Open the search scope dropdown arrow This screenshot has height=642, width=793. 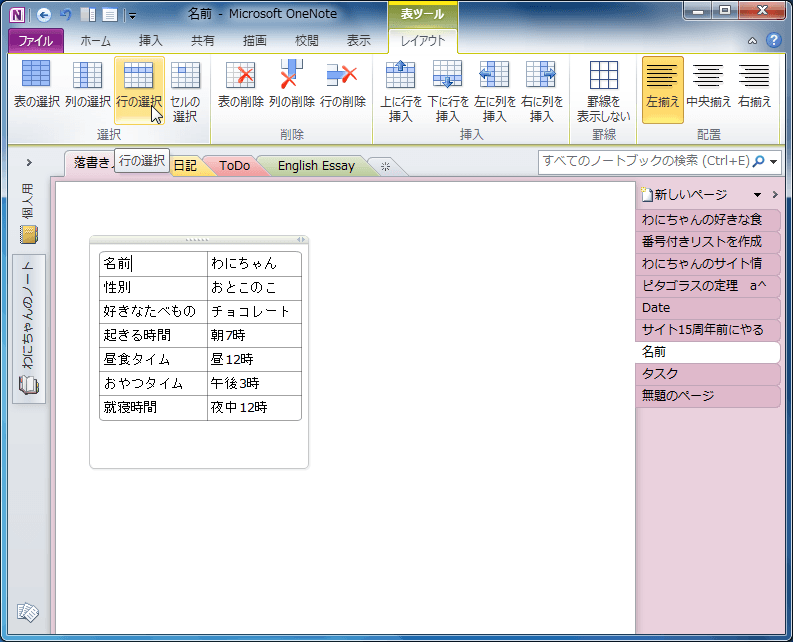(774, 162)
